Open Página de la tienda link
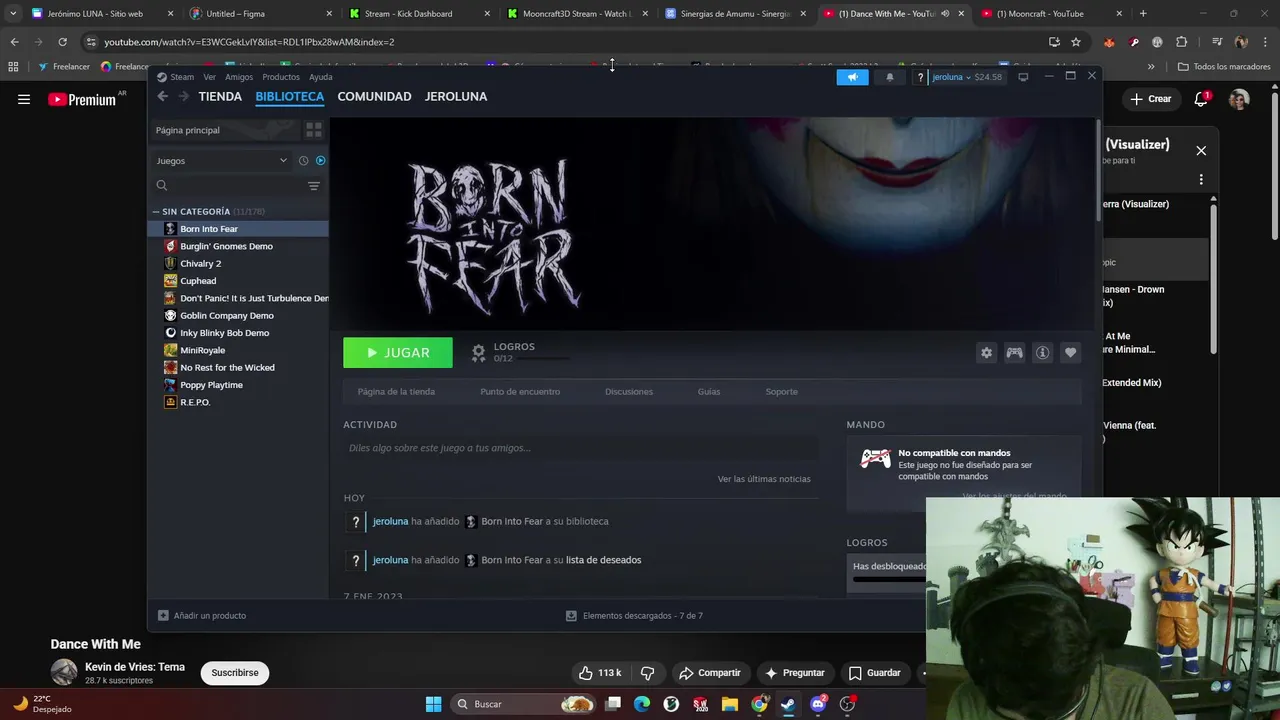 (396, 392)
